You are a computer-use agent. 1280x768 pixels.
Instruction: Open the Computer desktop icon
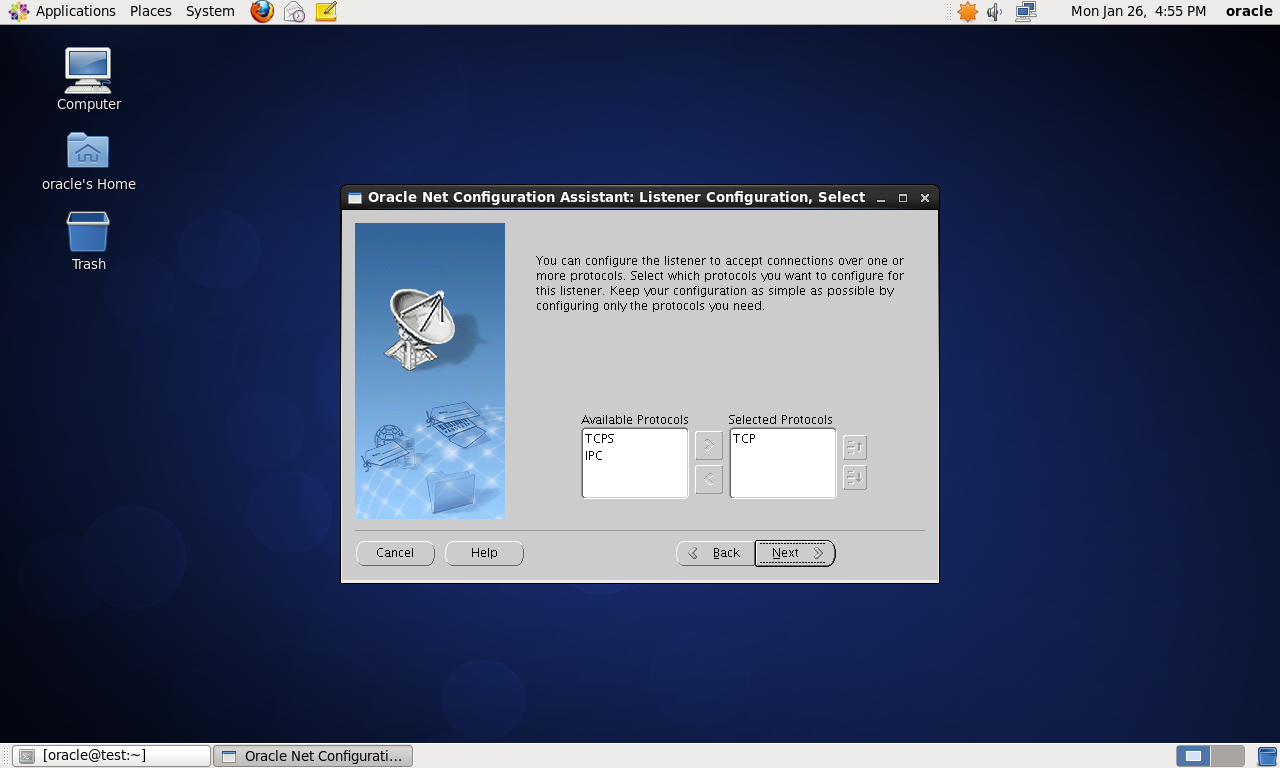[88, 79]
